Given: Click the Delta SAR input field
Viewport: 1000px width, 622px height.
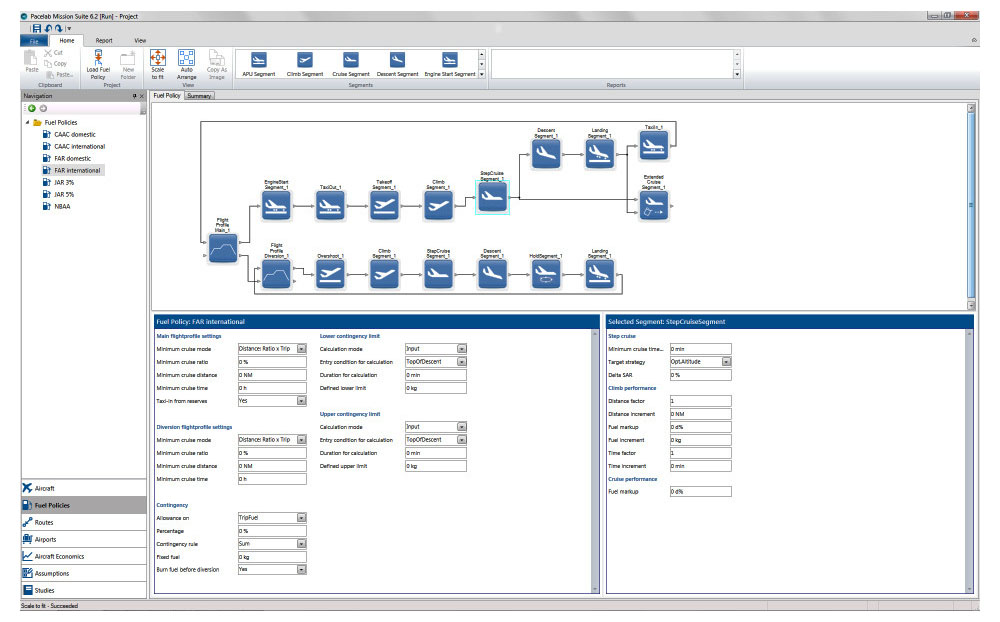Looking at the screenshot, I should point(700,374).
